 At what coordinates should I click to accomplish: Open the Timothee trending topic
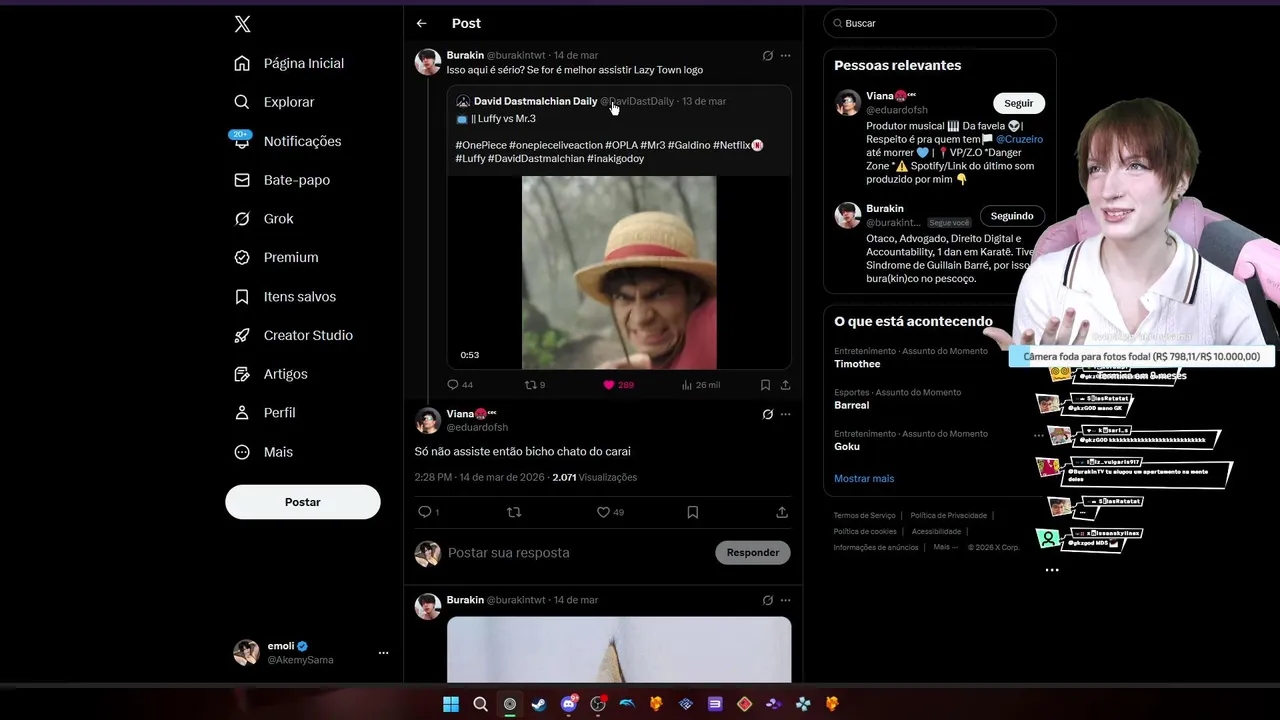[x=857, y=364]
